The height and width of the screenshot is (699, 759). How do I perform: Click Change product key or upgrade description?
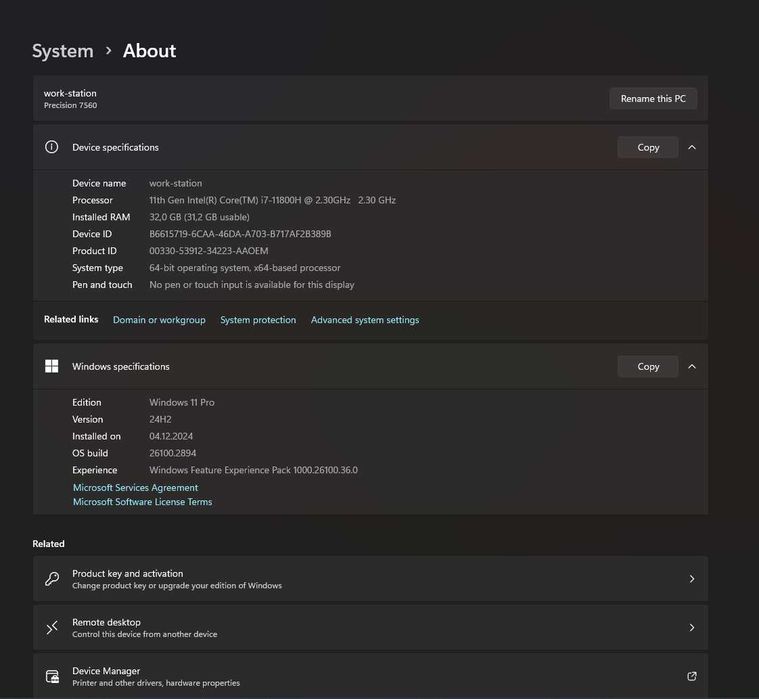[177, 585]
